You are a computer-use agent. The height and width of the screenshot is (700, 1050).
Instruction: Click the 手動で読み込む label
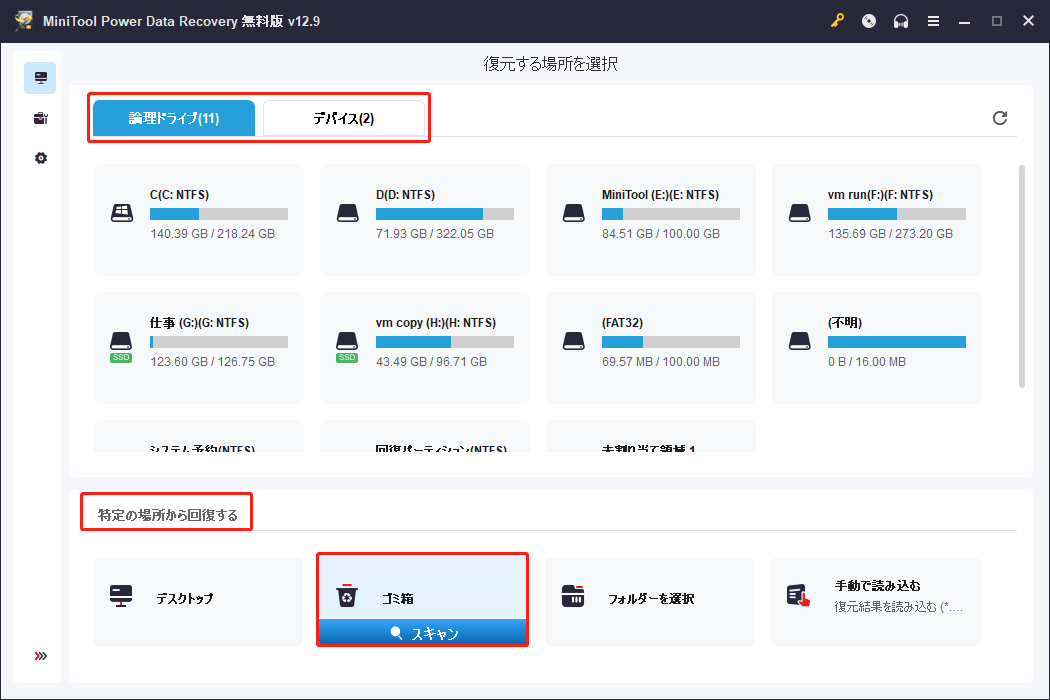[x=878, y=586]
